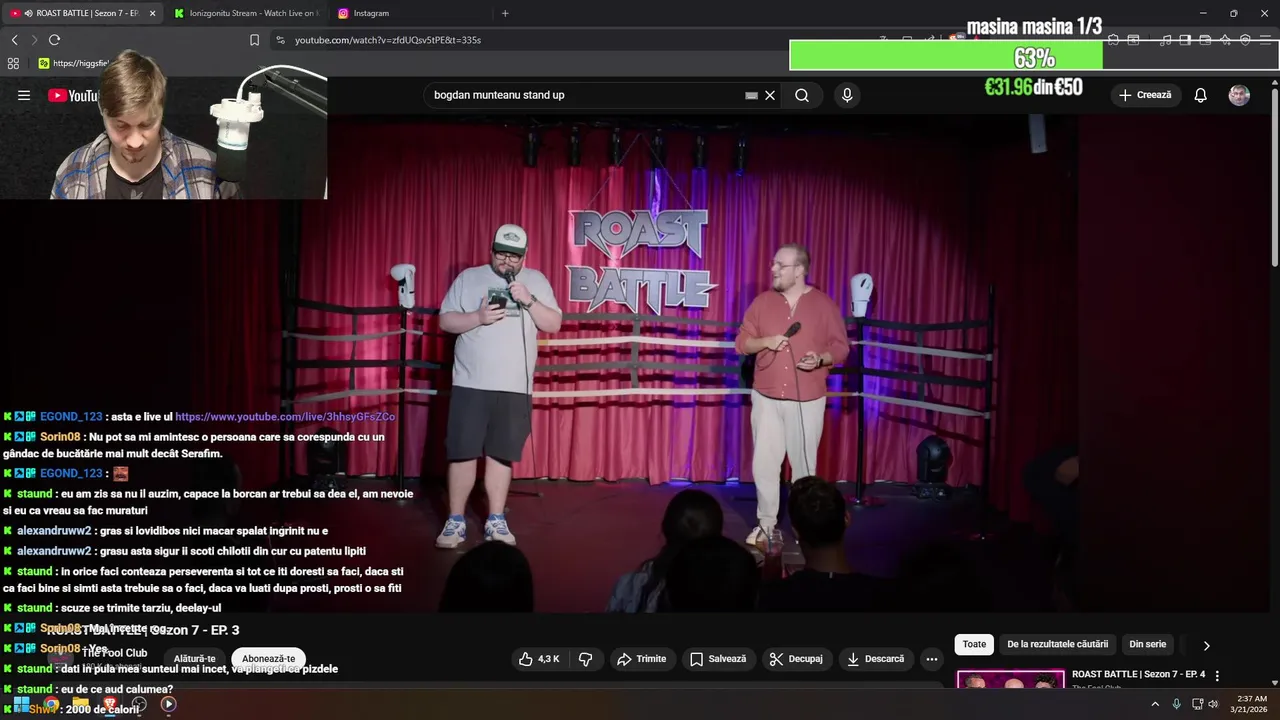Click the Creează button
This screenshot has width=1280, height=720.
pyautogui.click(x=1146, y=95)
